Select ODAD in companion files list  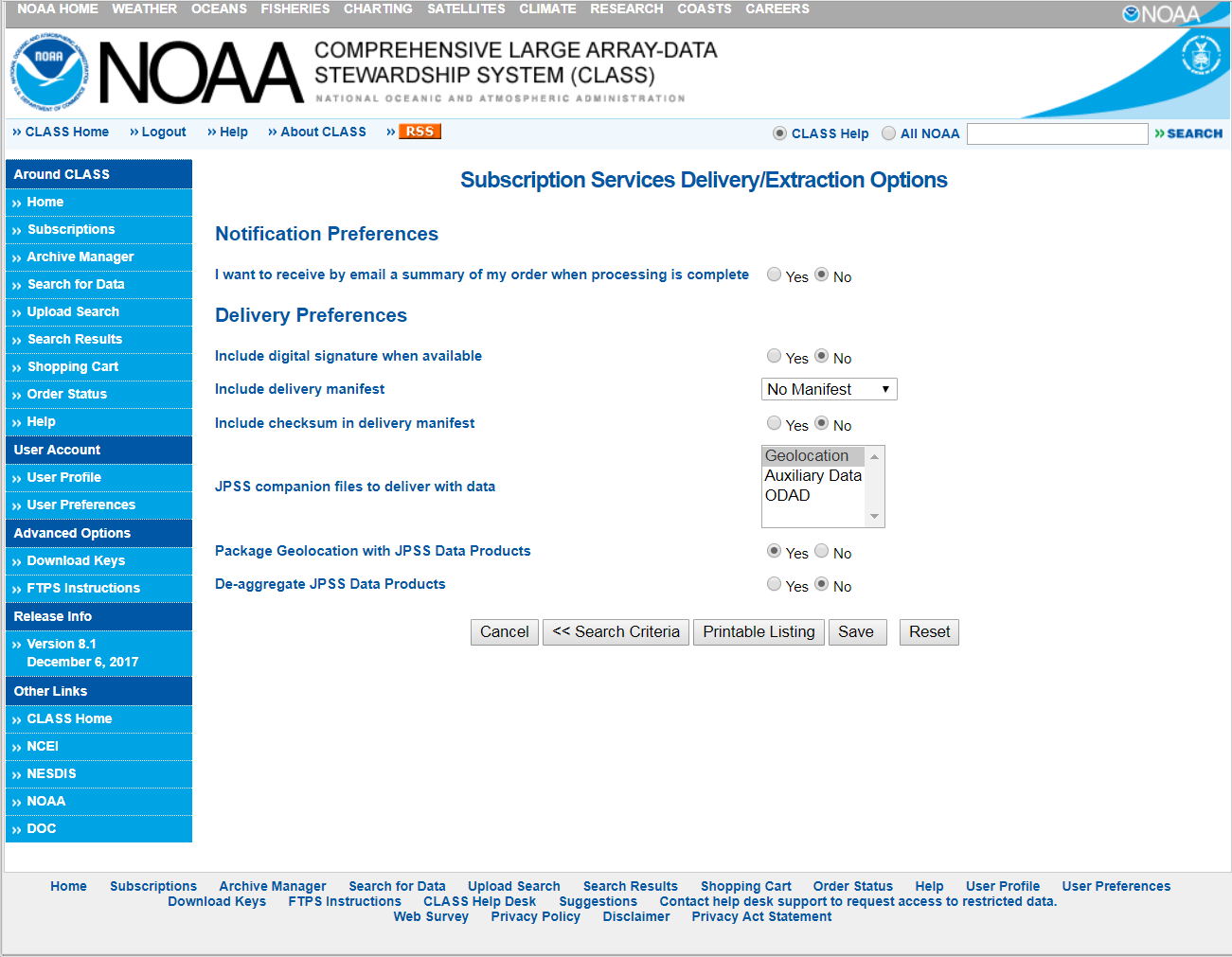813,496
